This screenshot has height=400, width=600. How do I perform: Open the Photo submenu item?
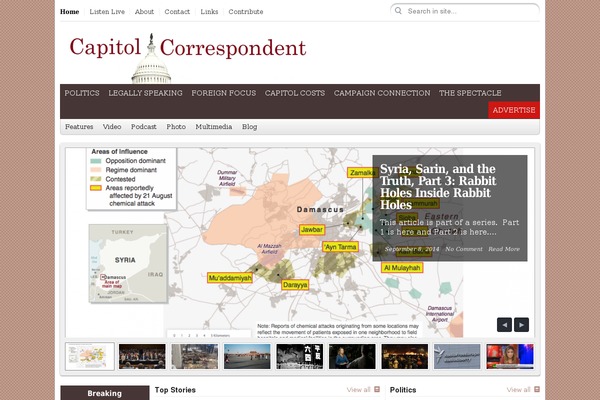[176, 127]
